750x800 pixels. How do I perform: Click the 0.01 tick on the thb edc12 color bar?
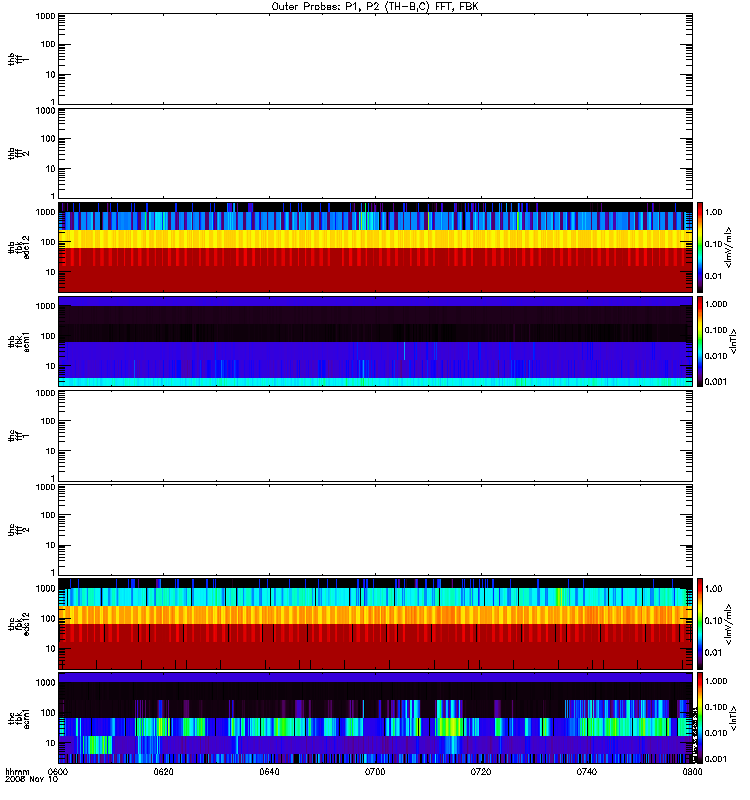point(713,276)
